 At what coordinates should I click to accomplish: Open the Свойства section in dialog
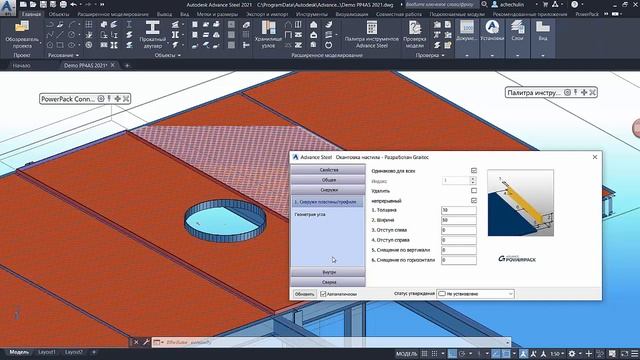click(328, 170)
